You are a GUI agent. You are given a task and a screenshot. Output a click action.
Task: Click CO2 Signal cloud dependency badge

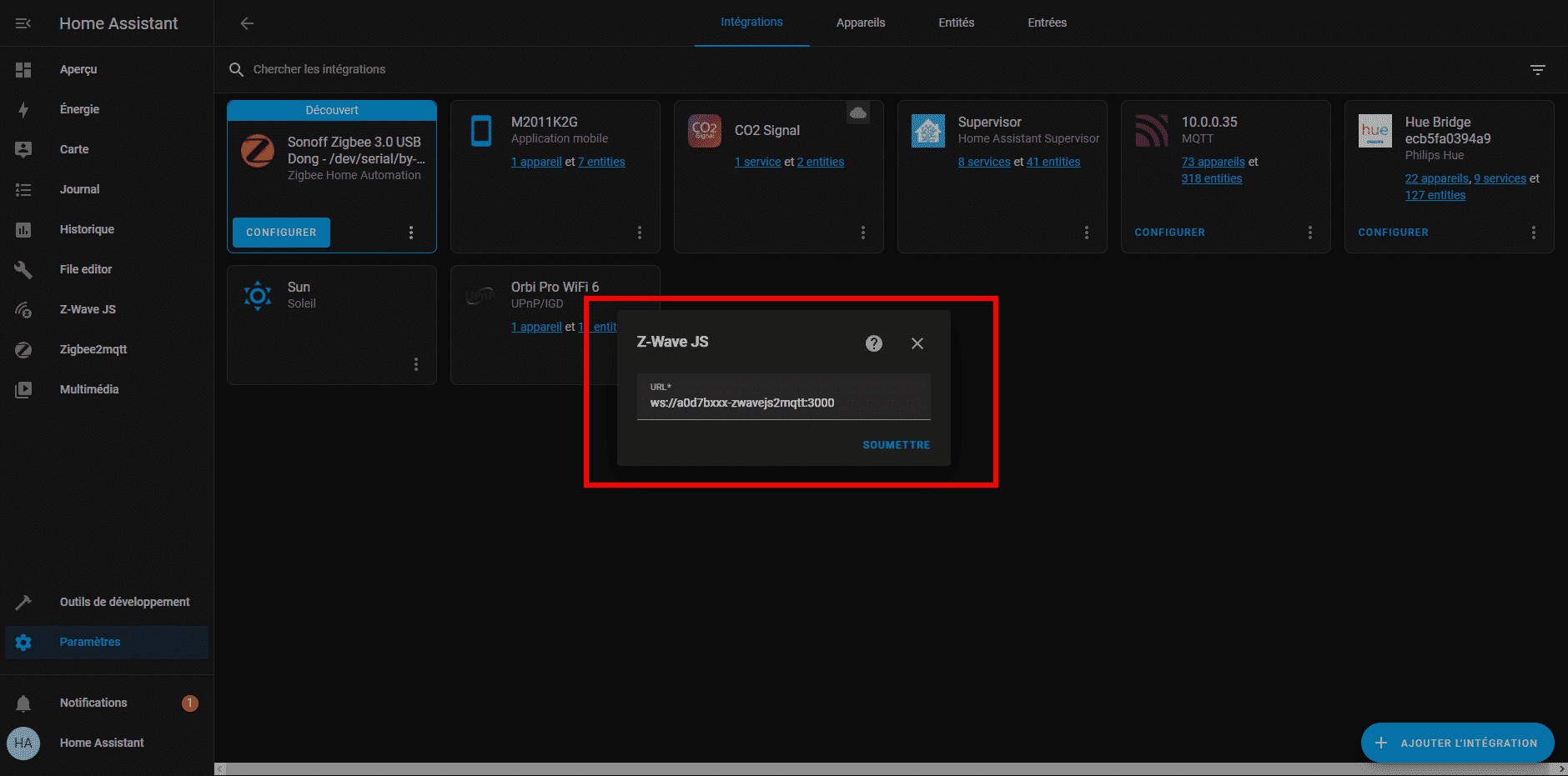858,113
